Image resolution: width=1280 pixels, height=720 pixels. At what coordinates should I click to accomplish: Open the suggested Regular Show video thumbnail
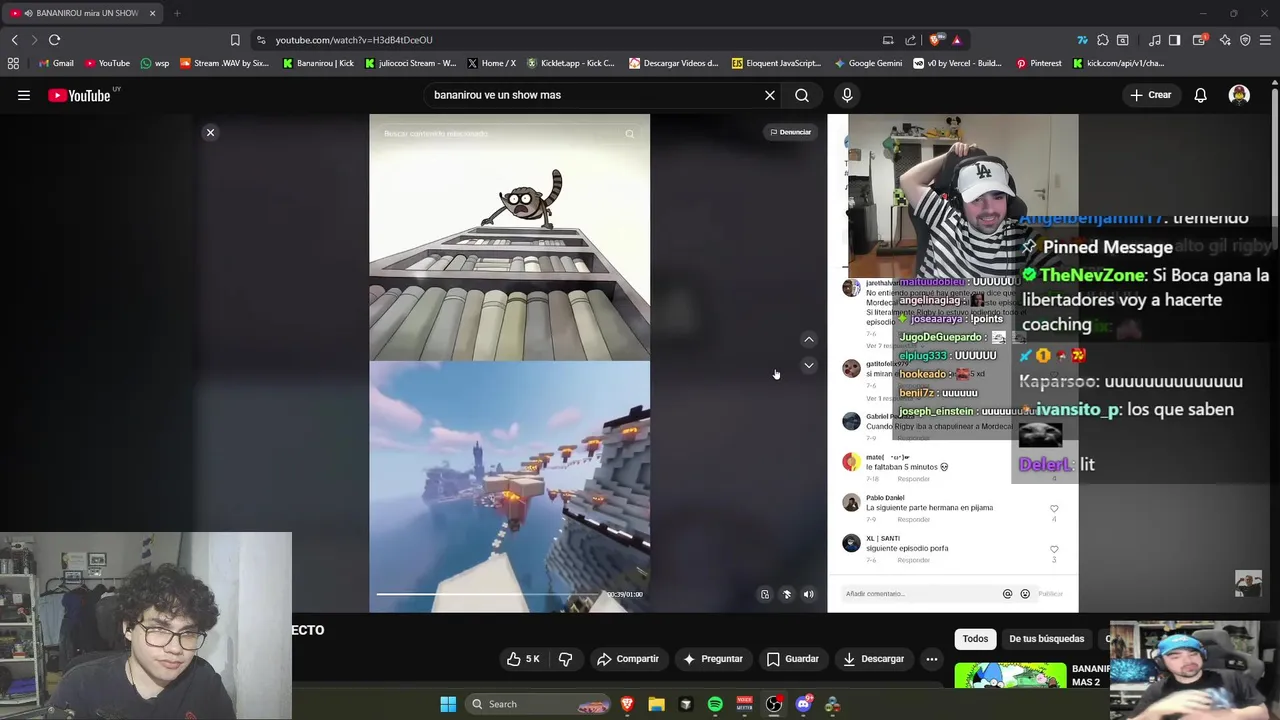click(1010, 676)
